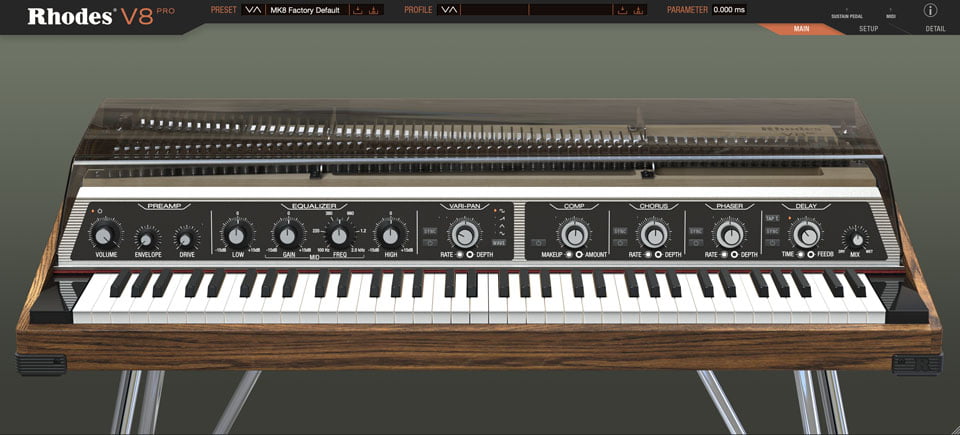Click the preamp power icon above Volume

(97, 212)
